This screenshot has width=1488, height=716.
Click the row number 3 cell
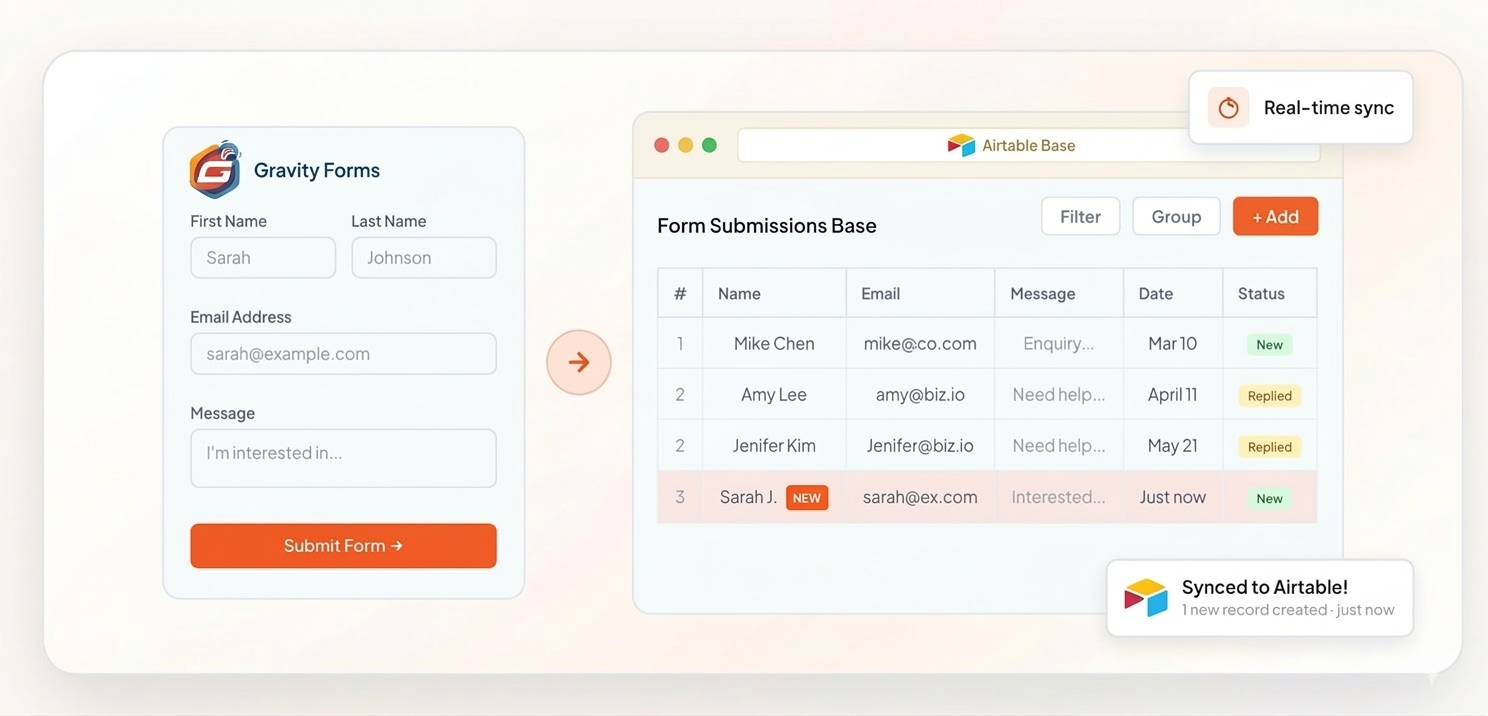click(680, 497)
